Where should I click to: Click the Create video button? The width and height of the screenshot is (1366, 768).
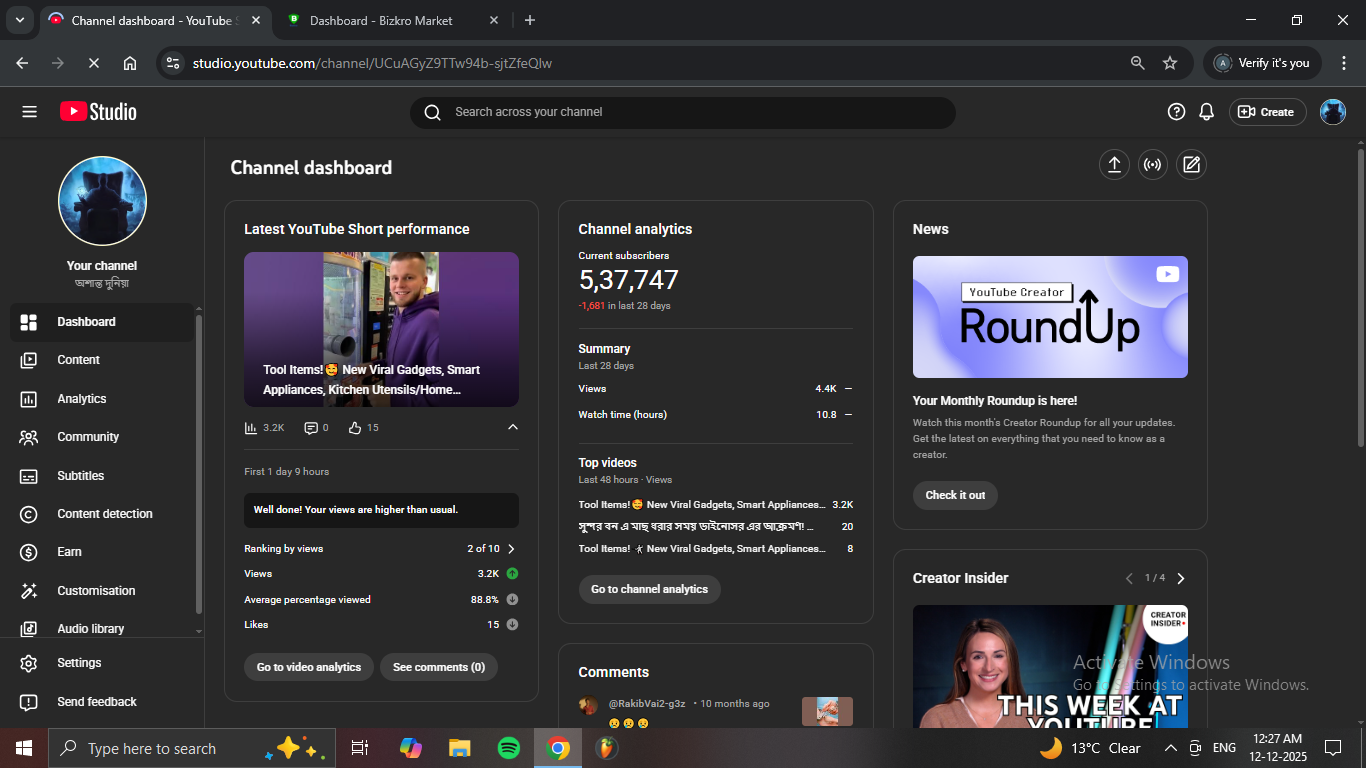[1266, 112]
